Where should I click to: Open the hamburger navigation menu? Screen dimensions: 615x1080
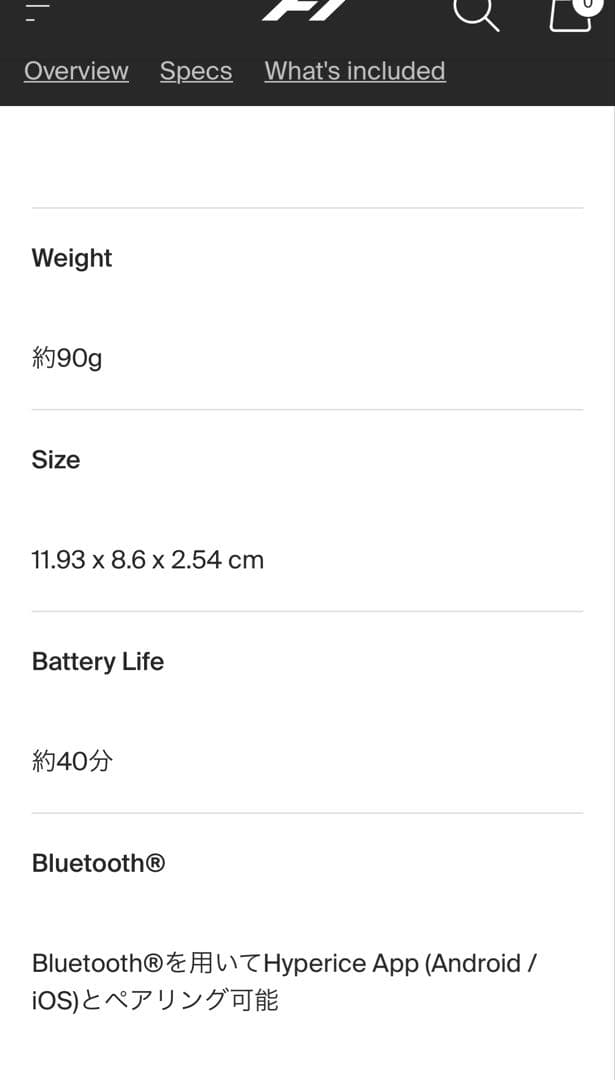click(x=38, y=12)
